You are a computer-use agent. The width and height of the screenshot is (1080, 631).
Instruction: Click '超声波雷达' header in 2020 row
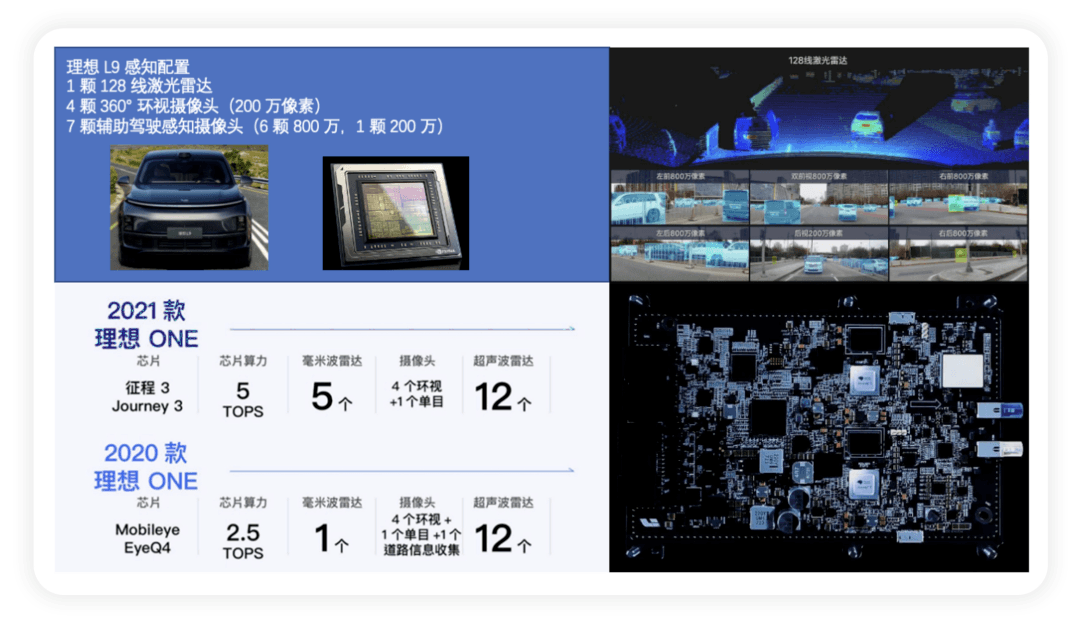pyautogui.click(x=503, y=503)
